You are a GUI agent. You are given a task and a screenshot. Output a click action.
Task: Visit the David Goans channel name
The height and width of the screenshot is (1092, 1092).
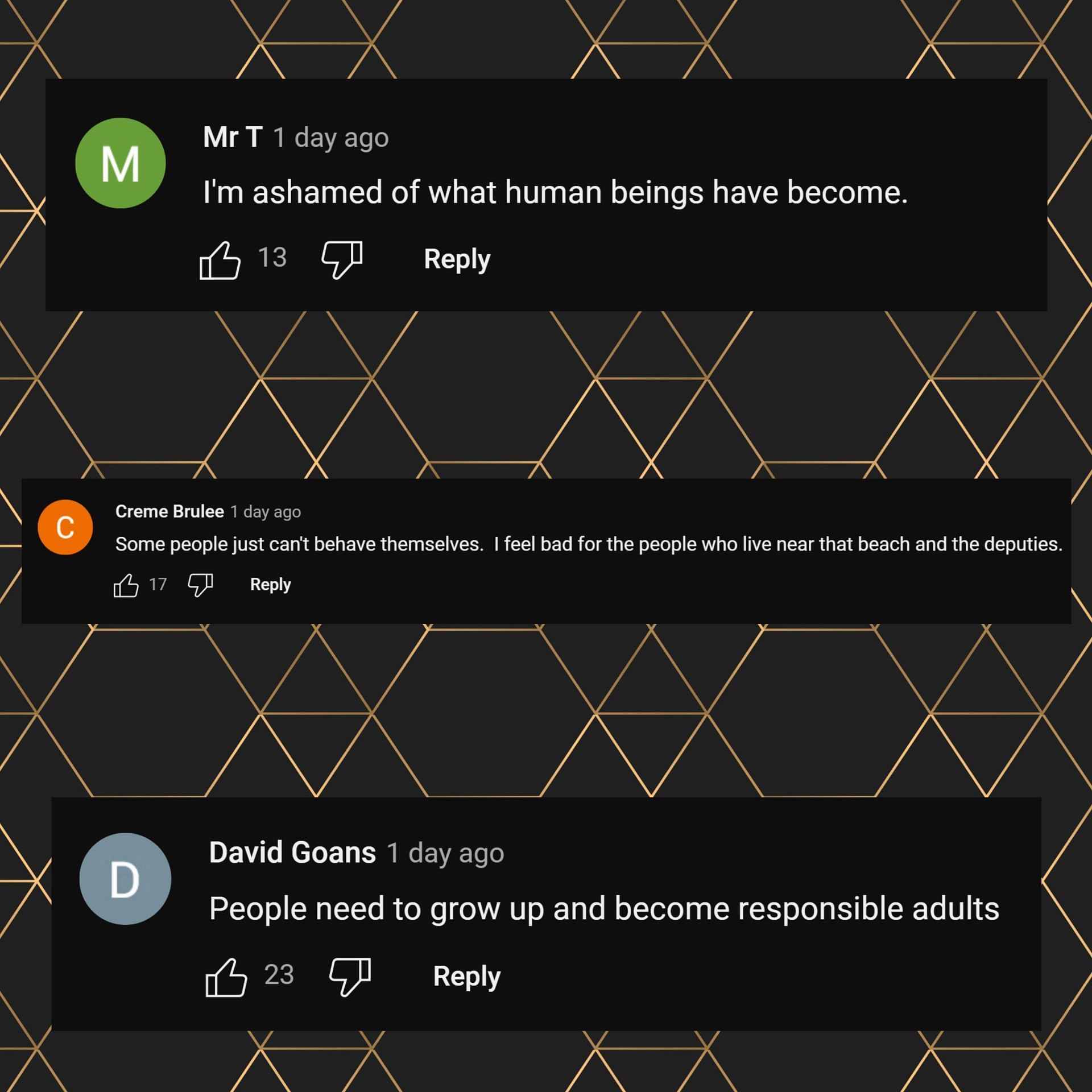click(292, 853)
